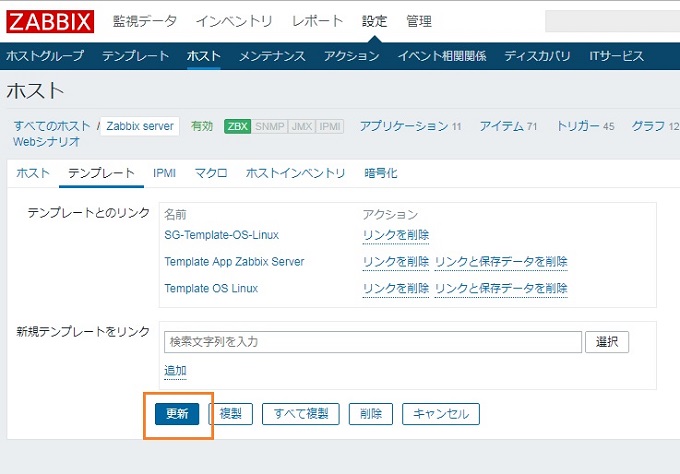This screenshot has width=680, height=474.
Task: Click the Zabbix server breadcrumb
Action: tap(140, 126)
